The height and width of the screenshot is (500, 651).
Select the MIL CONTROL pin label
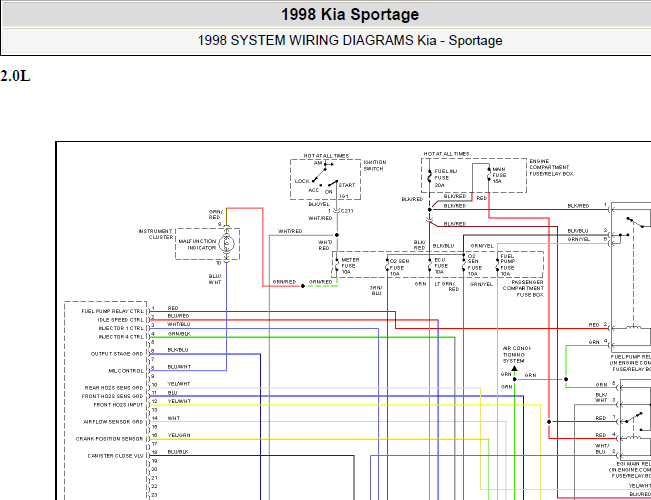pyautogui.click(x=126, y=371)
